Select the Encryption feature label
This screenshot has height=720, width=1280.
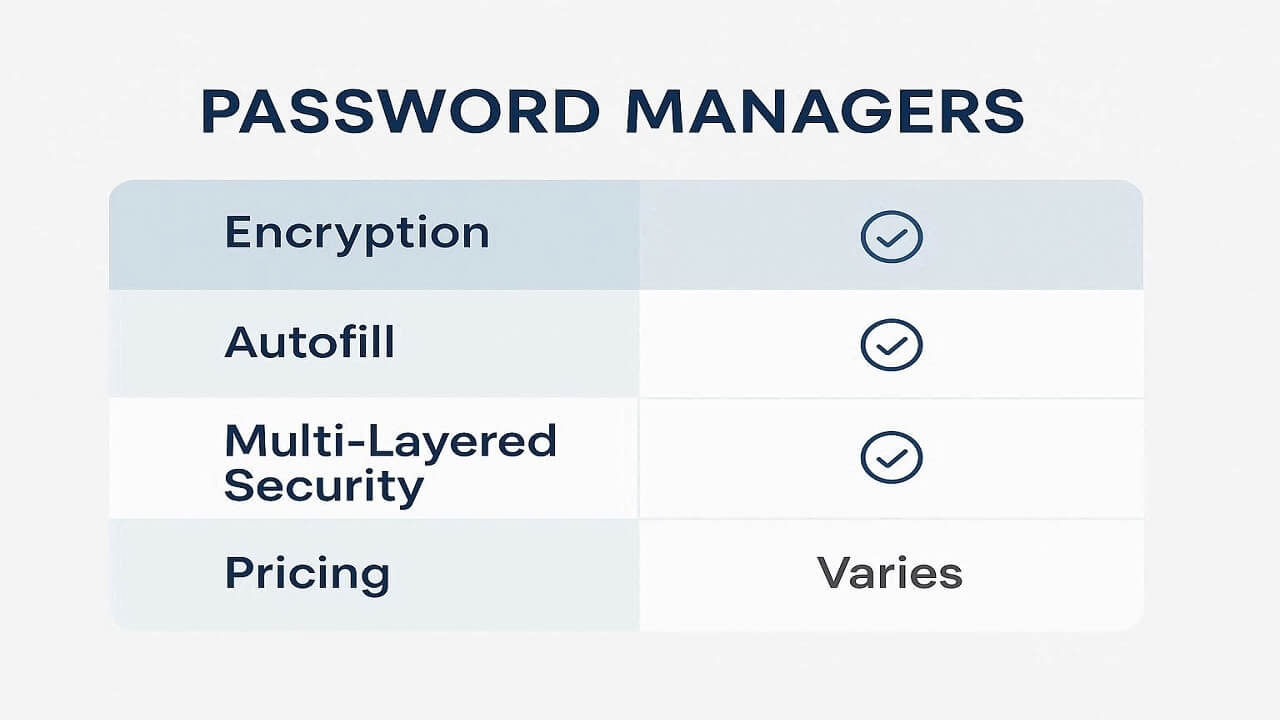pyautogui.click(x=357, y=233)
